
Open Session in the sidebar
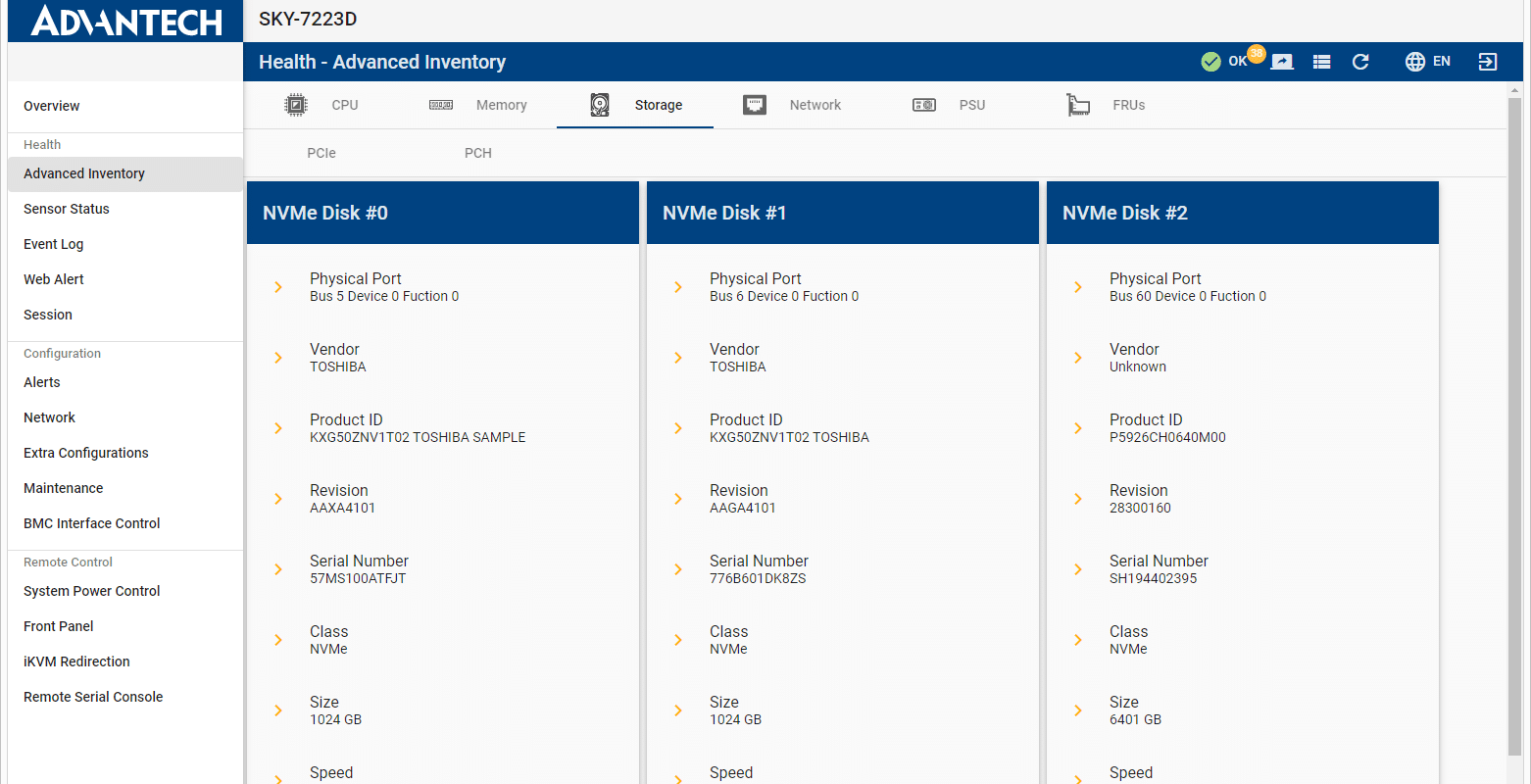point(125,315)
